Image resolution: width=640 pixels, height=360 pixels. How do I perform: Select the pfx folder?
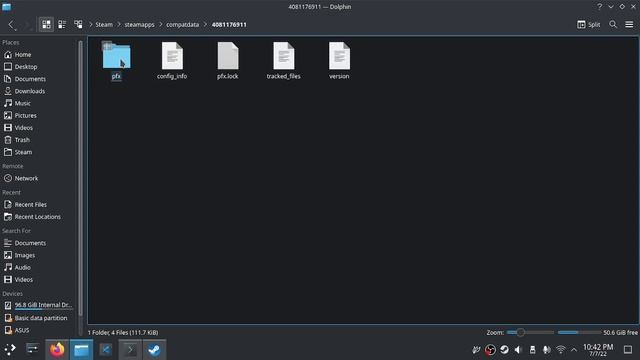[x=116, y=60]
